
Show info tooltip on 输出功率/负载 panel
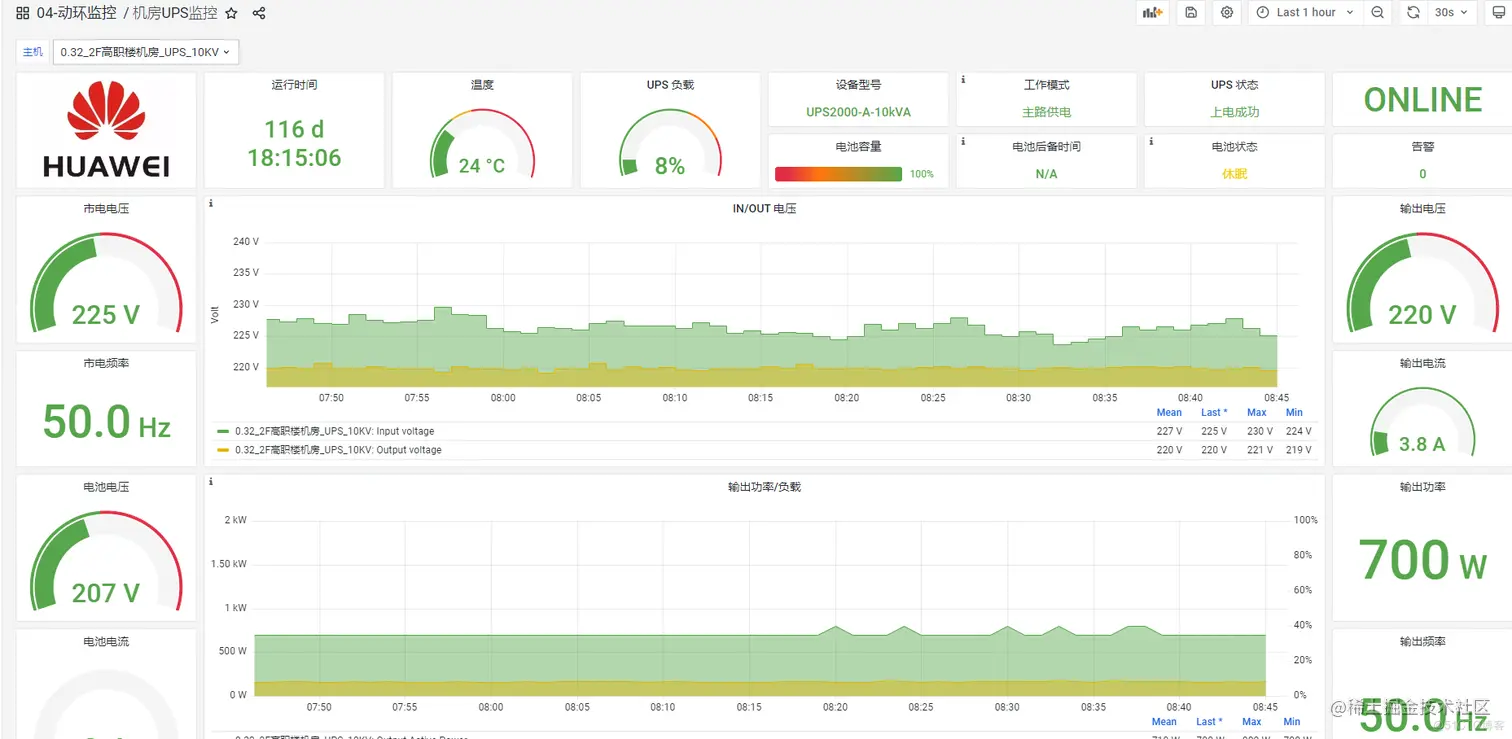(210, 481)
